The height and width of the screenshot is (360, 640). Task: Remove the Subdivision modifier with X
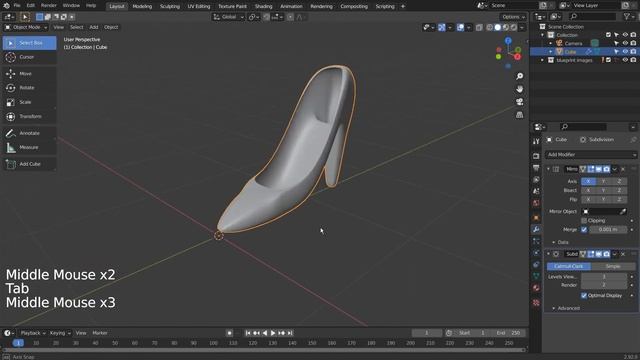point(623,254)
